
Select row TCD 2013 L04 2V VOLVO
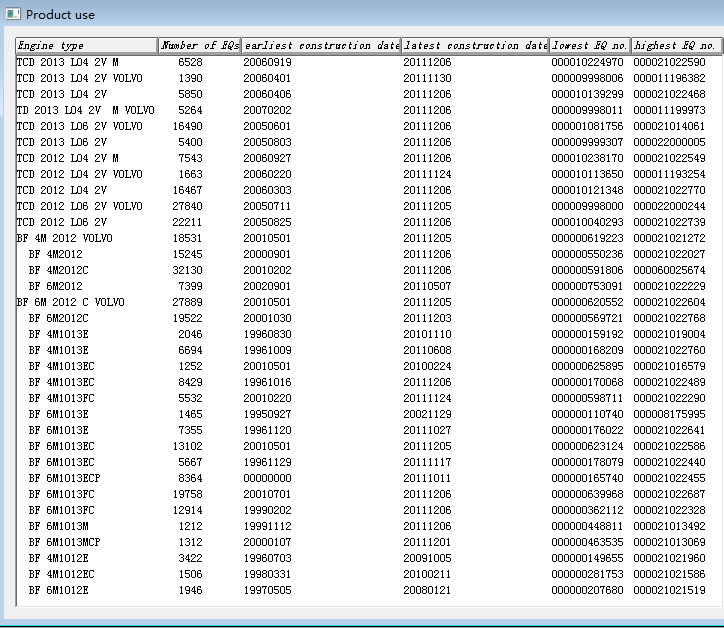point(368,78)
